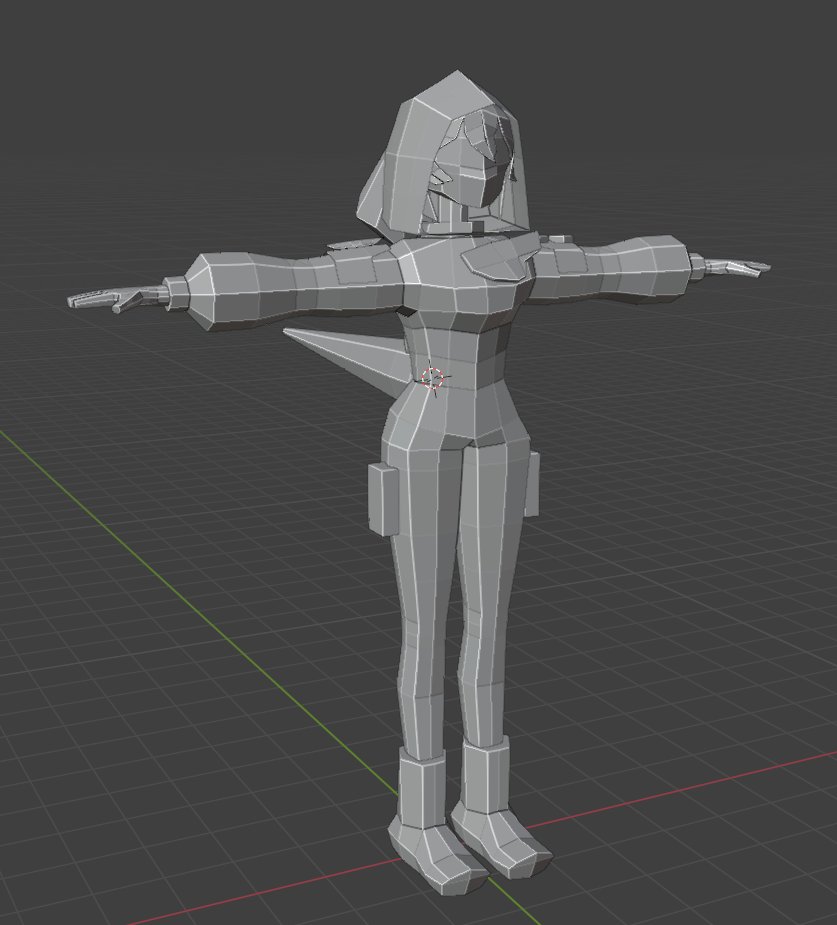
Task: Click the 3D cursor at the character's waist
Action: (433, 378)
